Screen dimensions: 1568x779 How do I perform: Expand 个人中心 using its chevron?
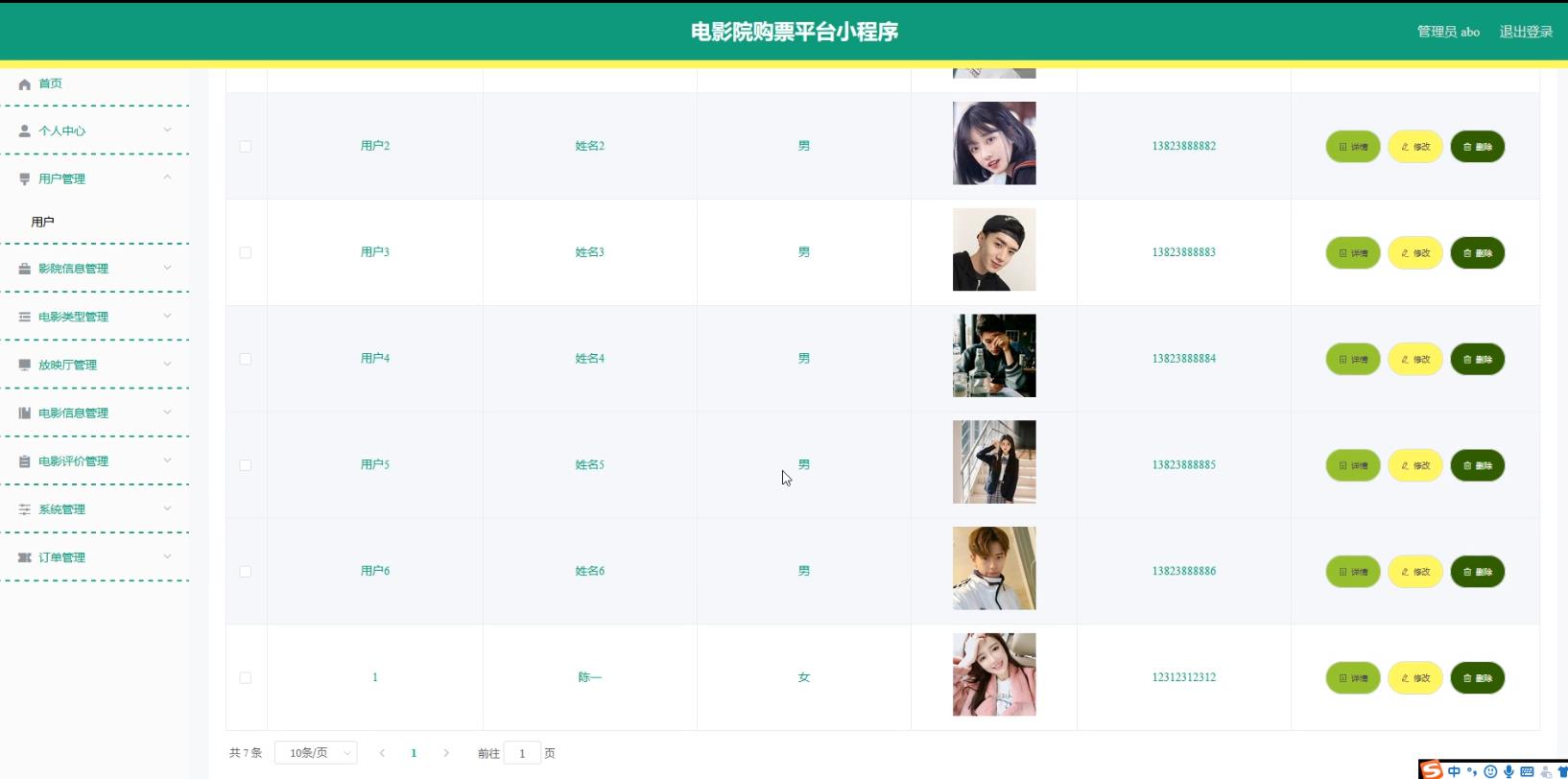tap(168, 130)
